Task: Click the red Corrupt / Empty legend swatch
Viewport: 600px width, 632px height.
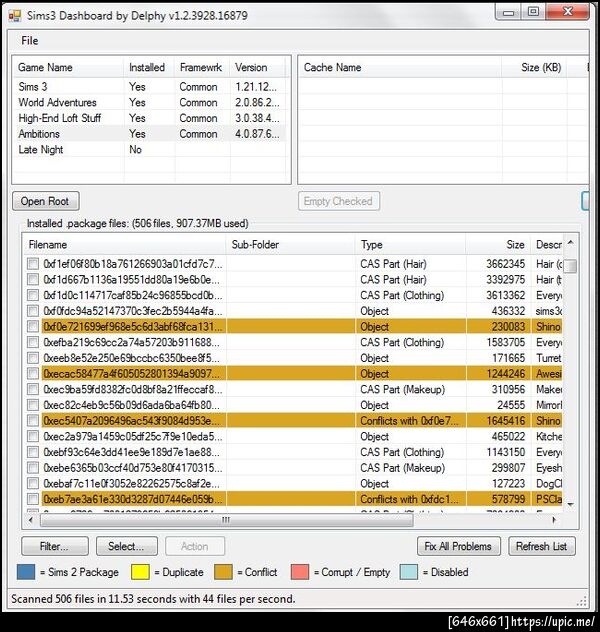Action: click(300, 572)
